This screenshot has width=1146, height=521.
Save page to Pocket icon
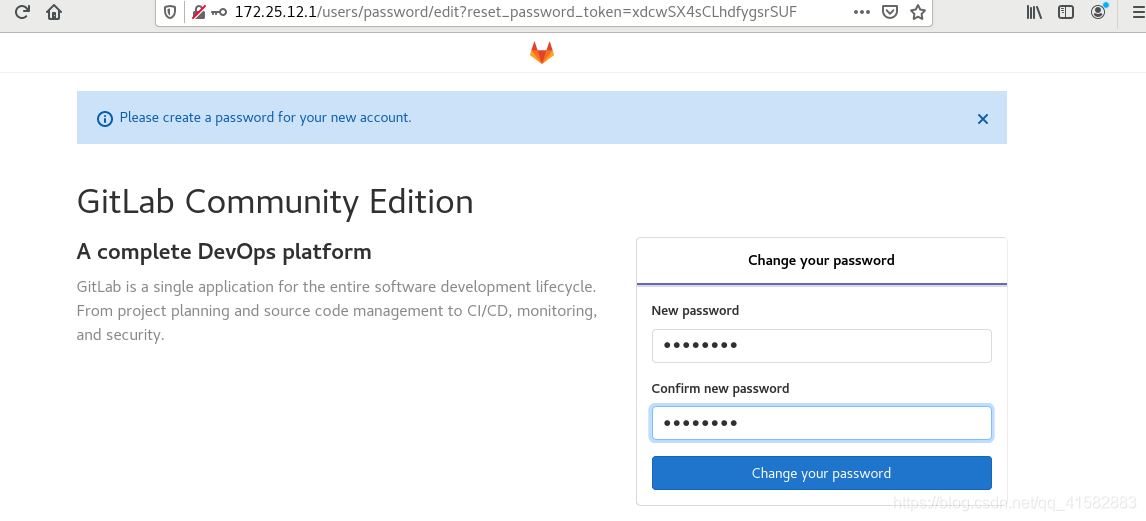(x=889, y=12)
